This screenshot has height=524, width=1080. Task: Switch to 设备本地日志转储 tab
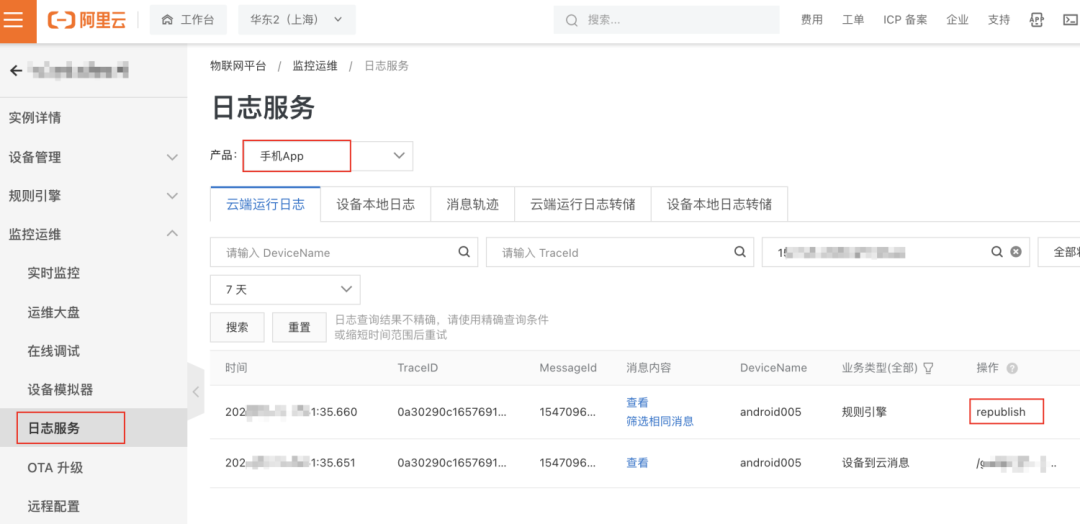pyautogui.click(x=719, y=205)
